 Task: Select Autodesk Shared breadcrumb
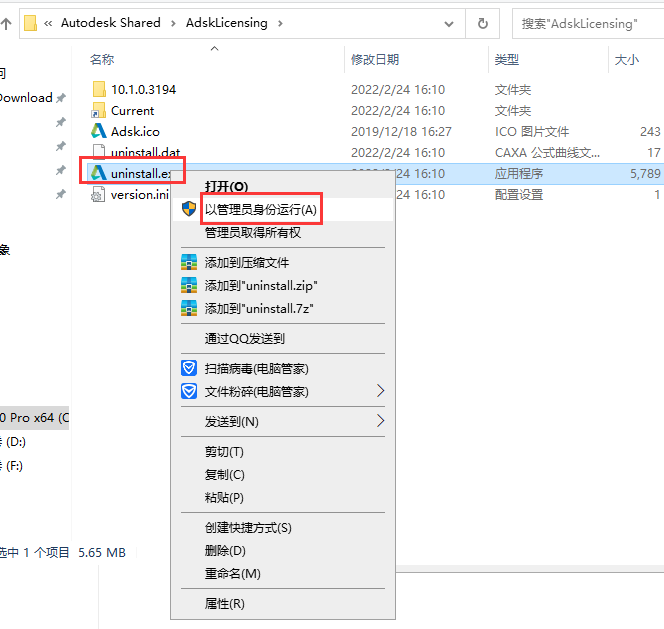point(111,22)
